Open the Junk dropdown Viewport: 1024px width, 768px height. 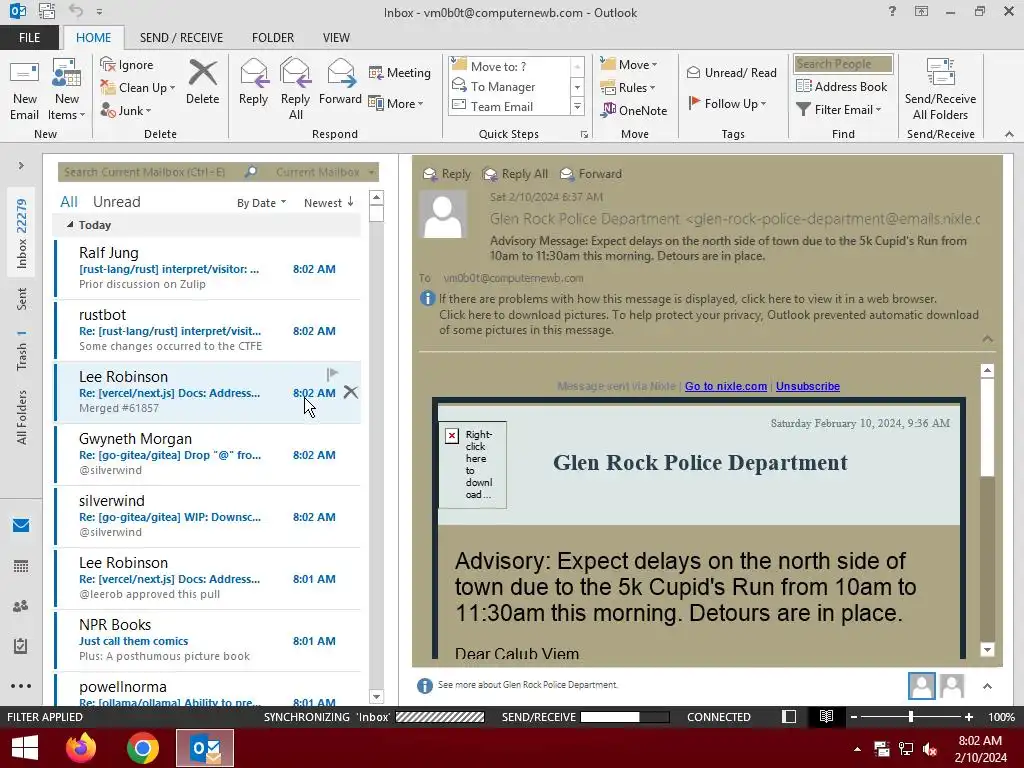coord(126,110)
